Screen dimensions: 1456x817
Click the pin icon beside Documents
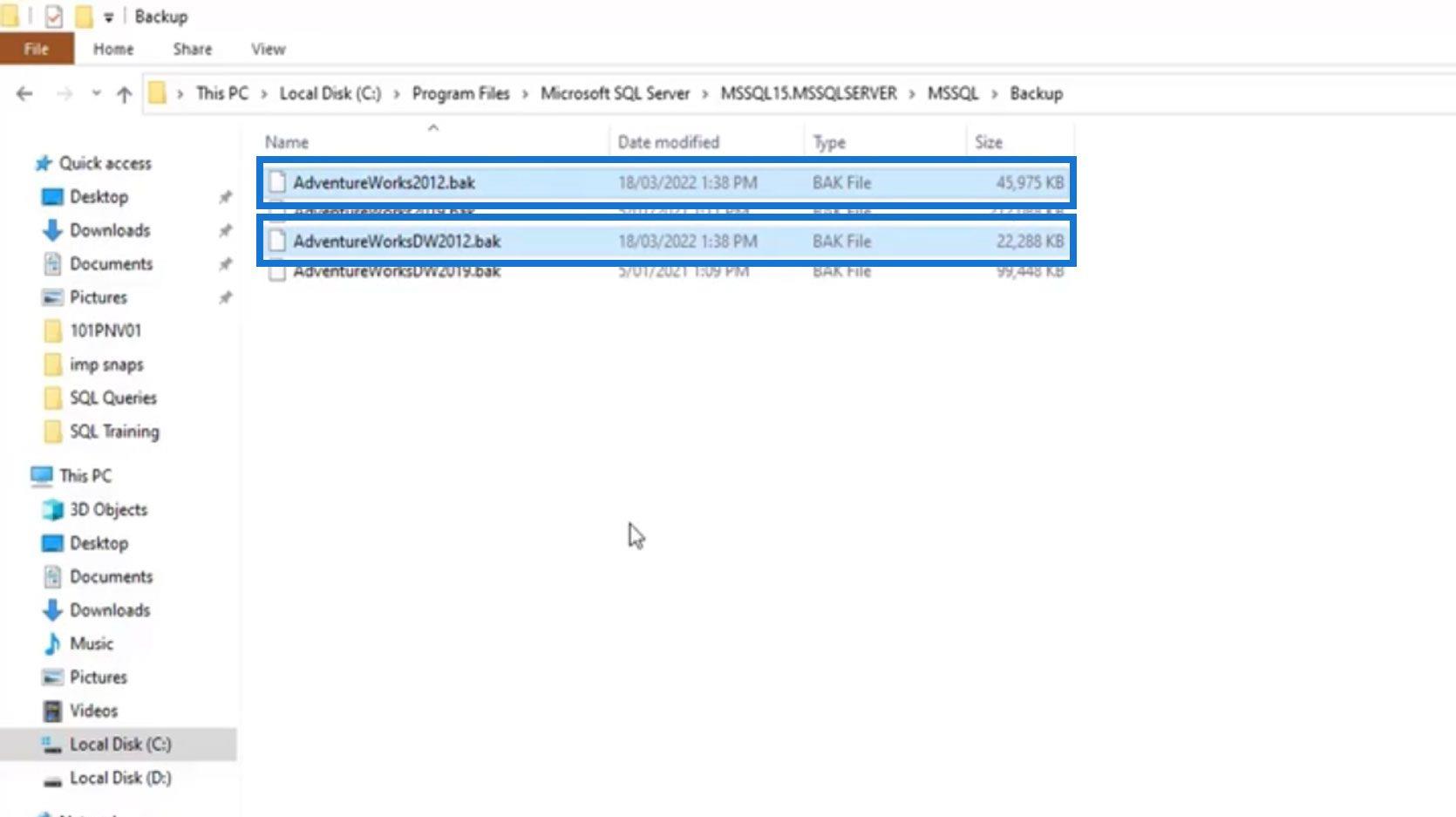(225, 263)
